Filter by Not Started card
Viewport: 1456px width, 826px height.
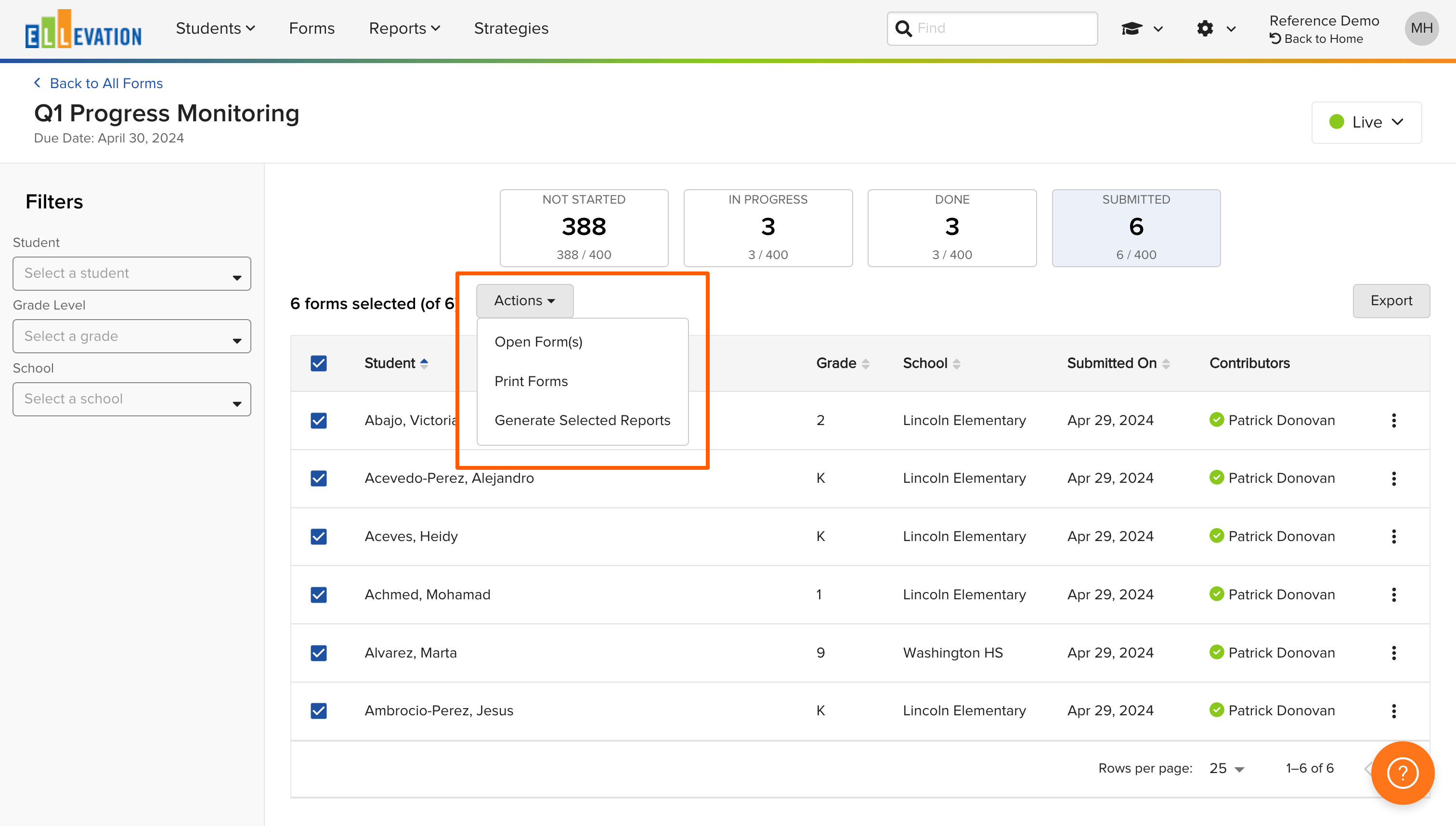coord(584,228)
